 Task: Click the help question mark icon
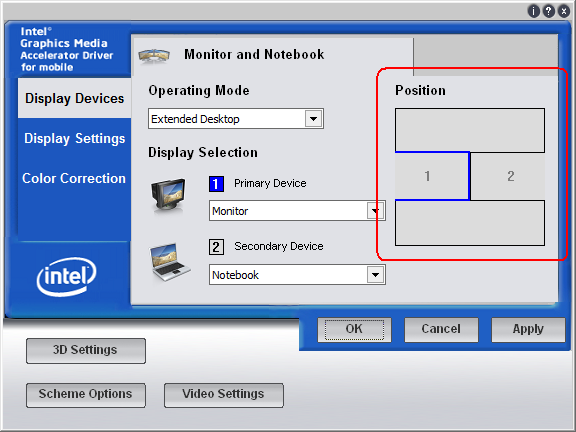click(x=548, y=11)
